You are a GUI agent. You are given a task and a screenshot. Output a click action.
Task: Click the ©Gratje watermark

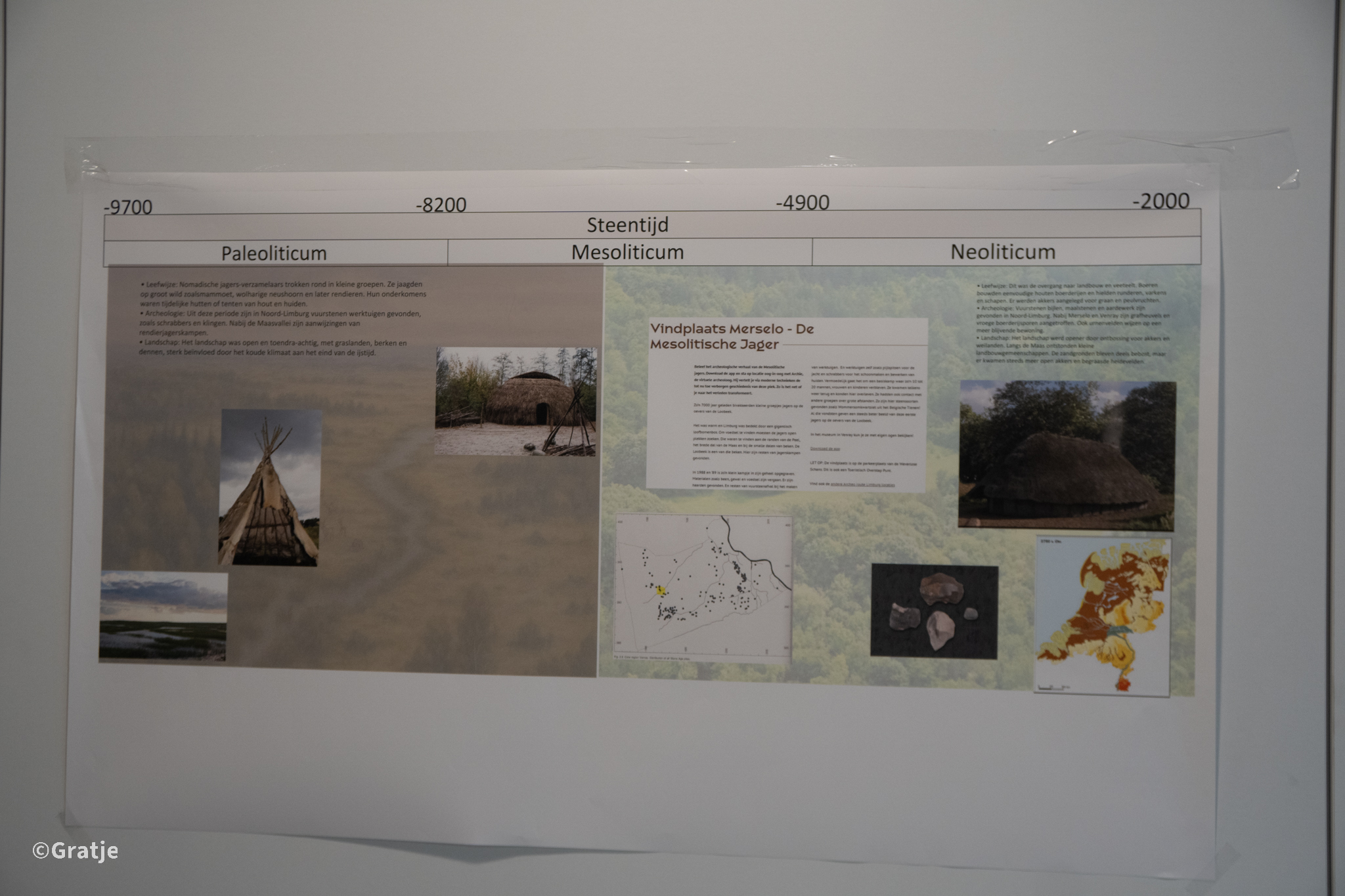point(76,851)
